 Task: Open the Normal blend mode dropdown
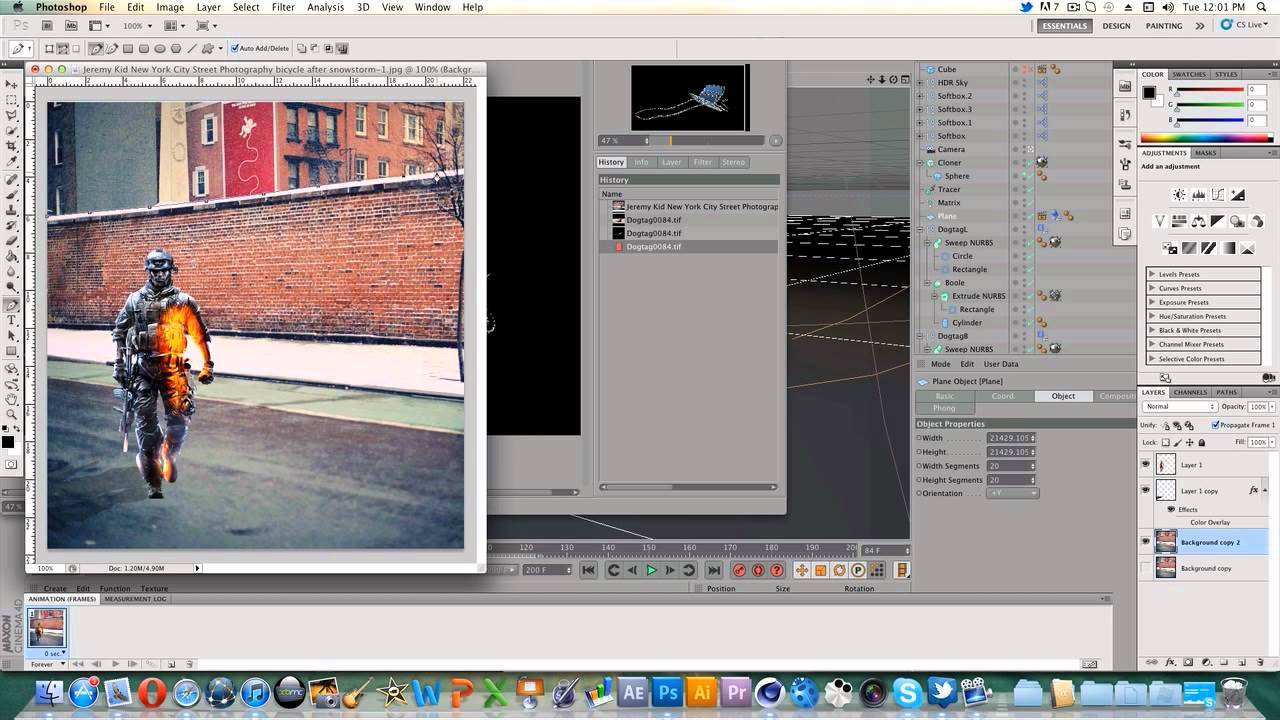tap(1180, 407)
